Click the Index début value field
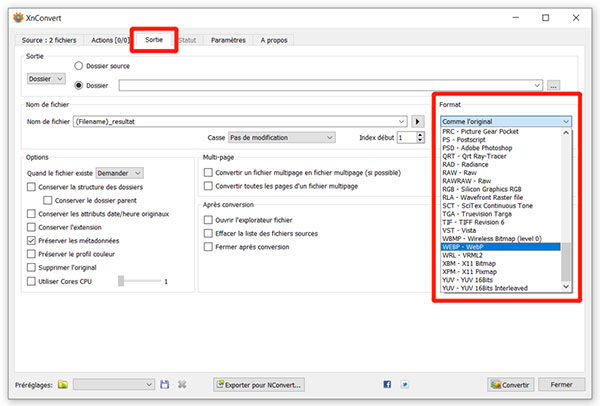 pos(407,137)
